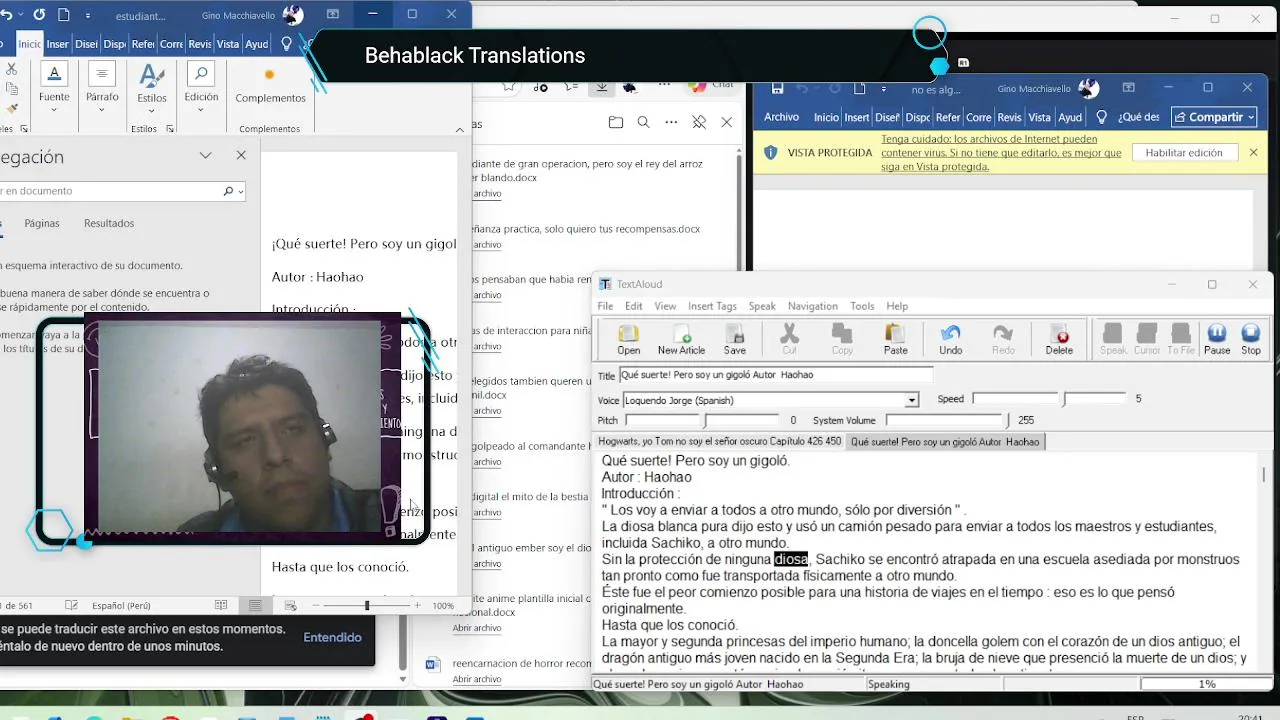Click the Cut scissors icon in Word ribbon
This screenshot has width=1280, height=720.
click(x=11, y=69)
